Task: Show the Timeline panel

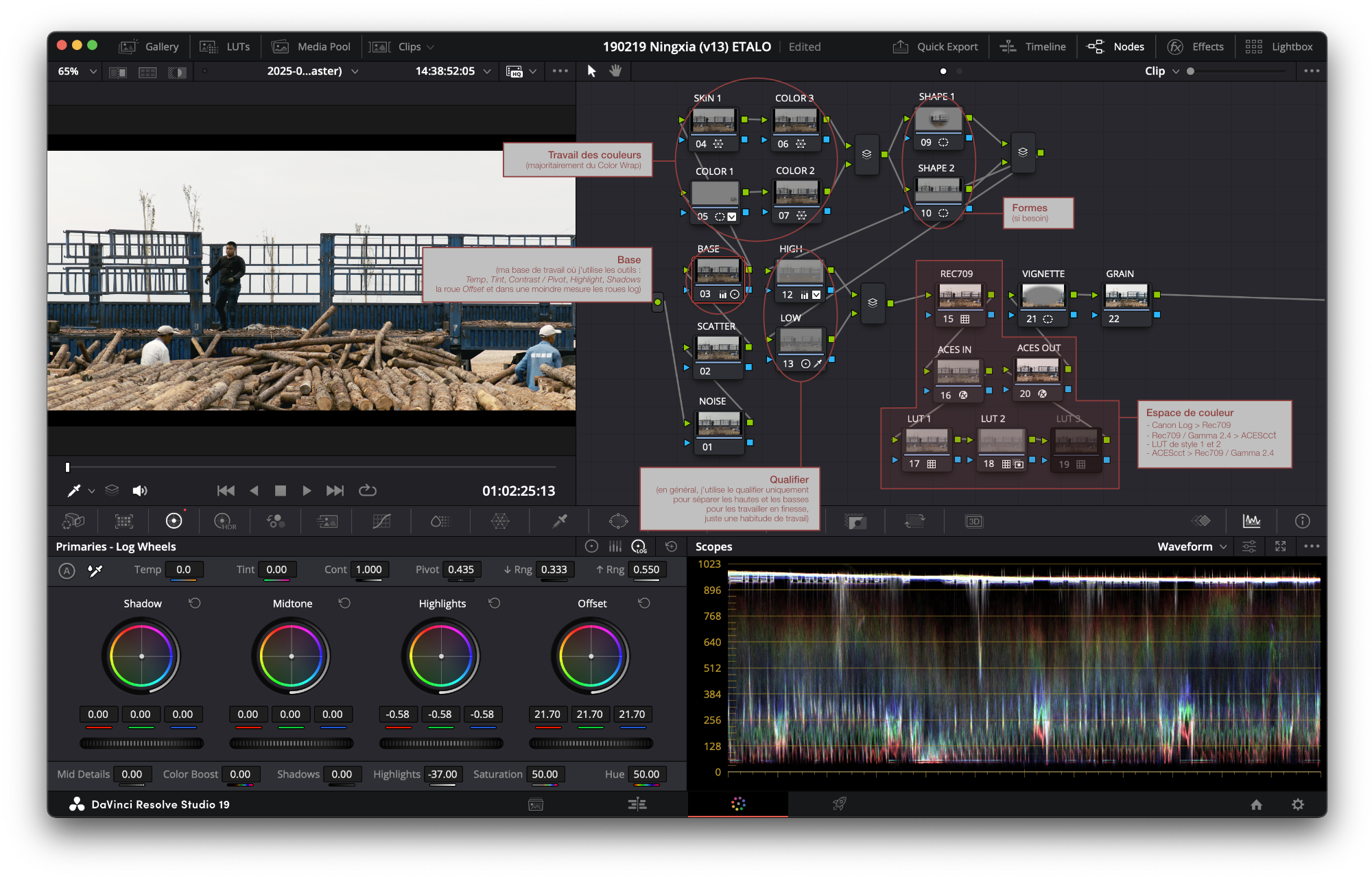Action: [x=1033, y=47]
